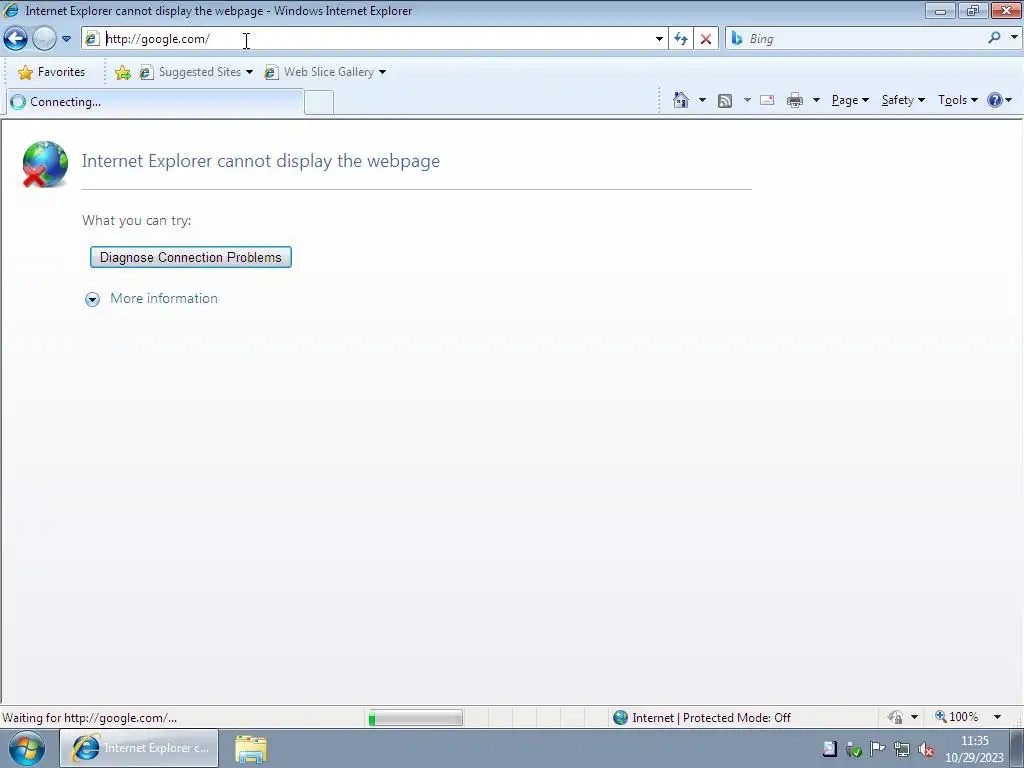Open the Tools menu
This screenshot has width=1024, height=768.
[x=957, y=100]
